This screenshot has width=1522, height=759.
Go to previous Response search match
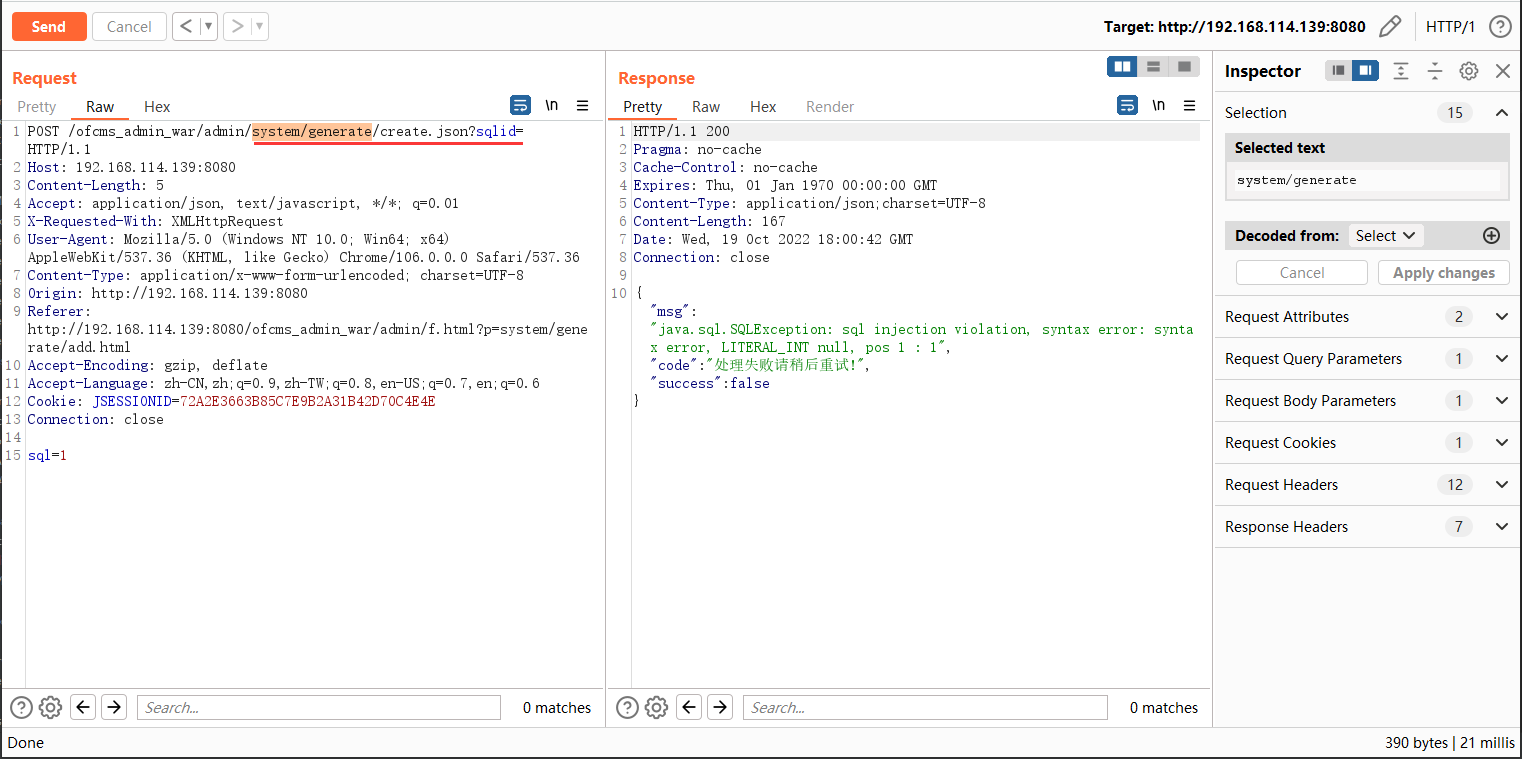(689, 708)
